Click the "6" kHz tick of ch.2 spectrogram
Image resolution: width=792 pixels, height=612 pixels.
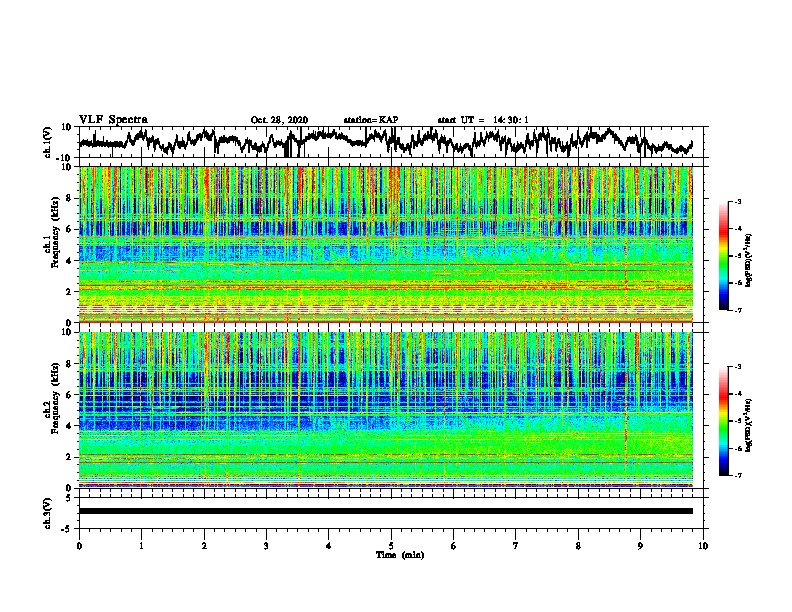pos(70,394)
